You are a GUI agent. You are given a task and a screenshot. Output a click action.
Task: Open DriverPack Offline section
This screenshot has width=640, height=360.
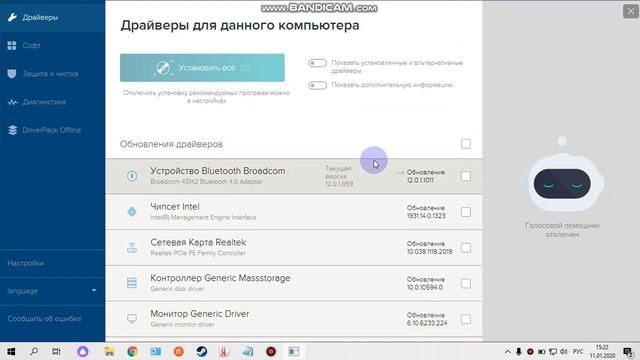pyautogui.click(x=52, y=130)
